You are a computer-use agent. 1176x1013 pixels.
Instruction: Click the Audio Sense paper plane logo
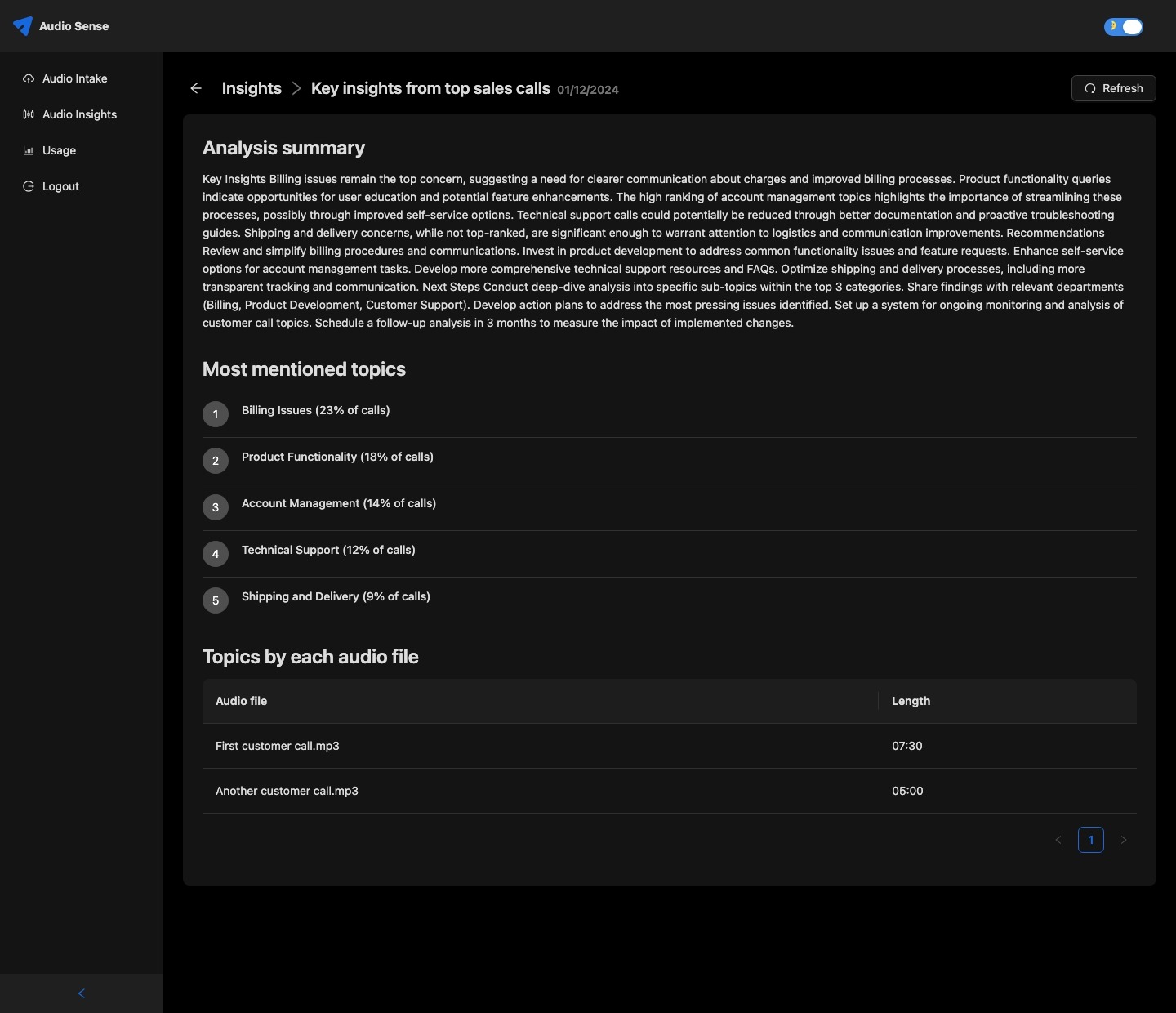click(x=23, y=26)
